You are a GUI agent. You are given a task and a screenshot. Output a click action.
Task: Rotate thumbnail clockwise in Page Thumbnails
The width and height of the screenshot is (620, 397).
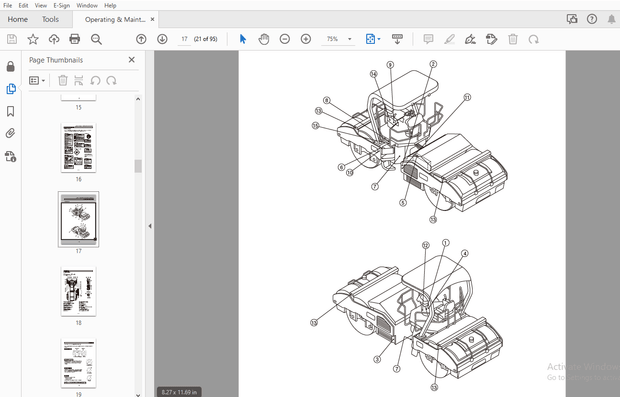pos(112,81)
